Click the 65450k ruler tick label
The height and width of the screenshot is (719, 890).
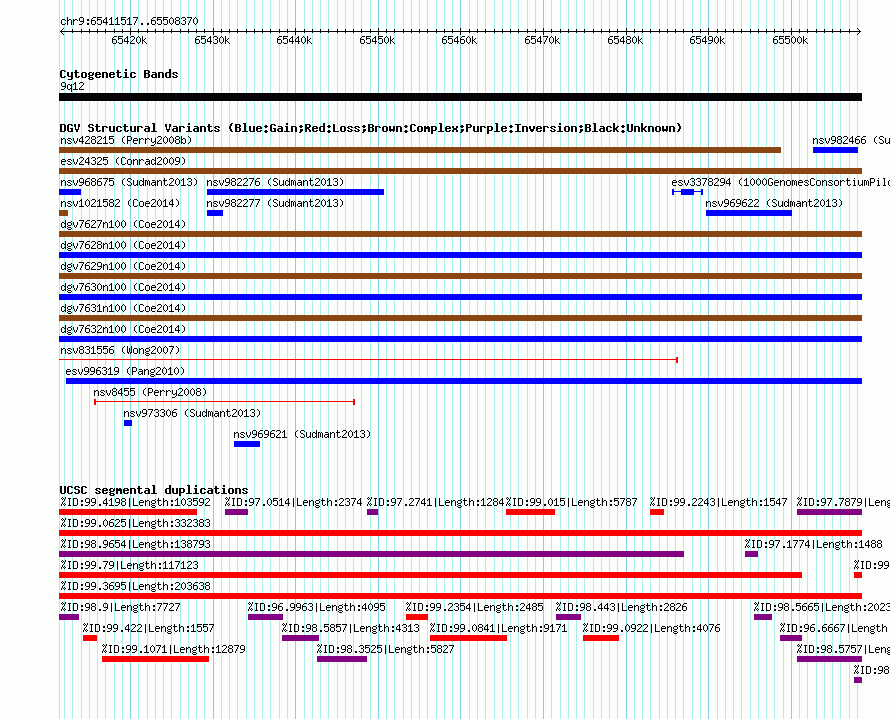(377, 40)
